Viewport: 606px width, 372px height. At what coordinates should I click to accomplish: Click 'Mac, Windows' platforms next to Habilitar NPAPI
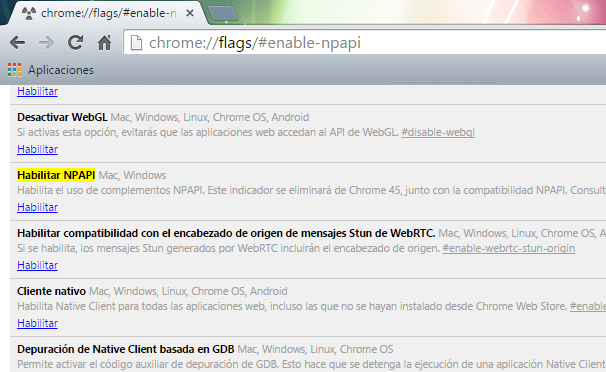132,175
